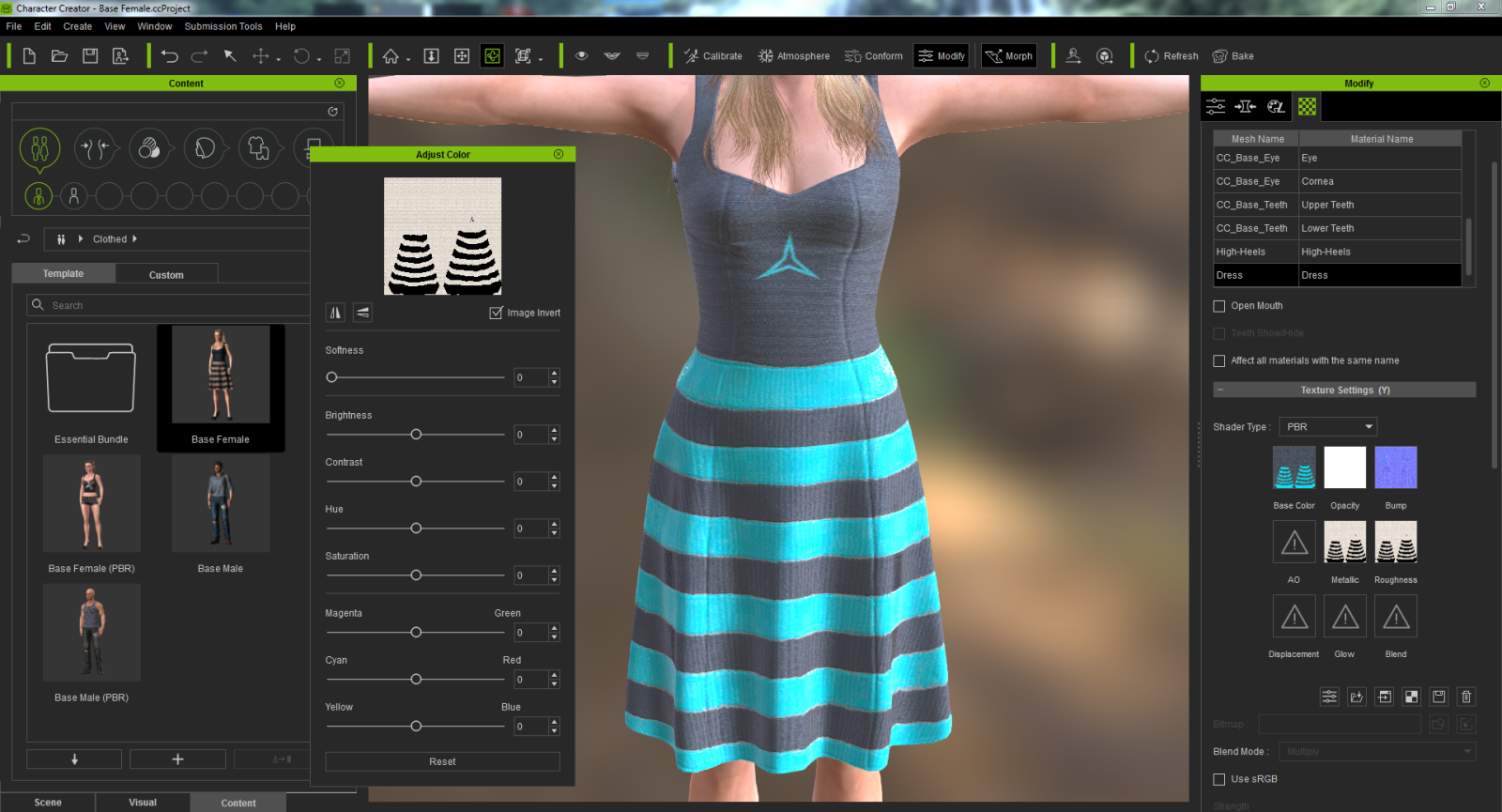Refresh the viewport
Screen dimensions: 1502x812
click(x=1172, y=56)
